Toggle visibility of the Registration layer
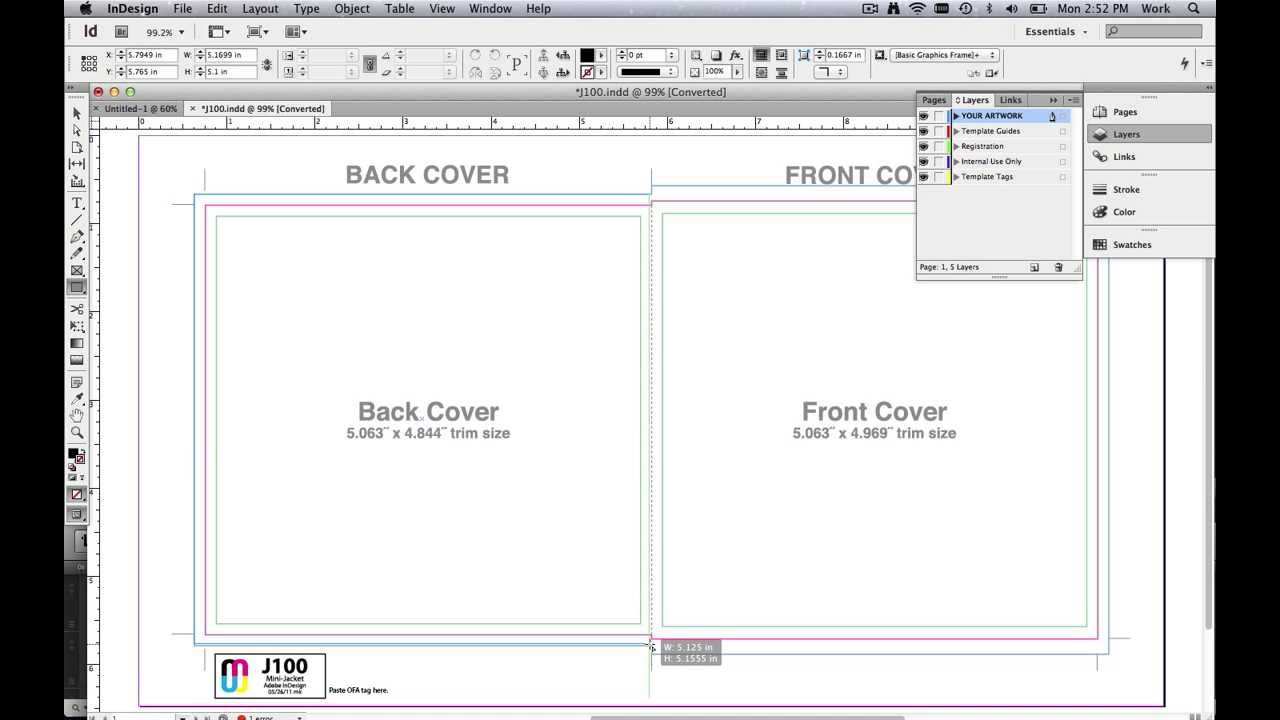This screenshot has height=720, width=1280. tap(924, 146)
